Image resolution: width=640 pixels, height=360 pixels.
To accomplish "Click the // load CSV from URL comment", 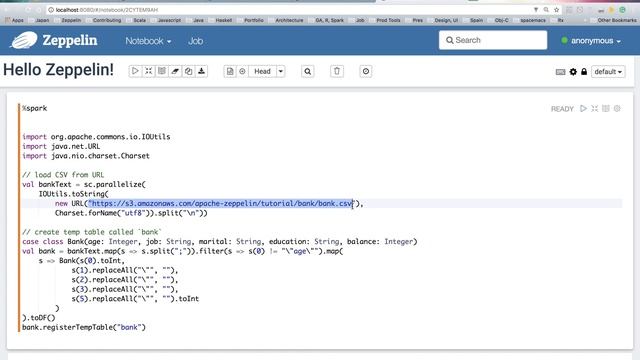I will 63,175.
